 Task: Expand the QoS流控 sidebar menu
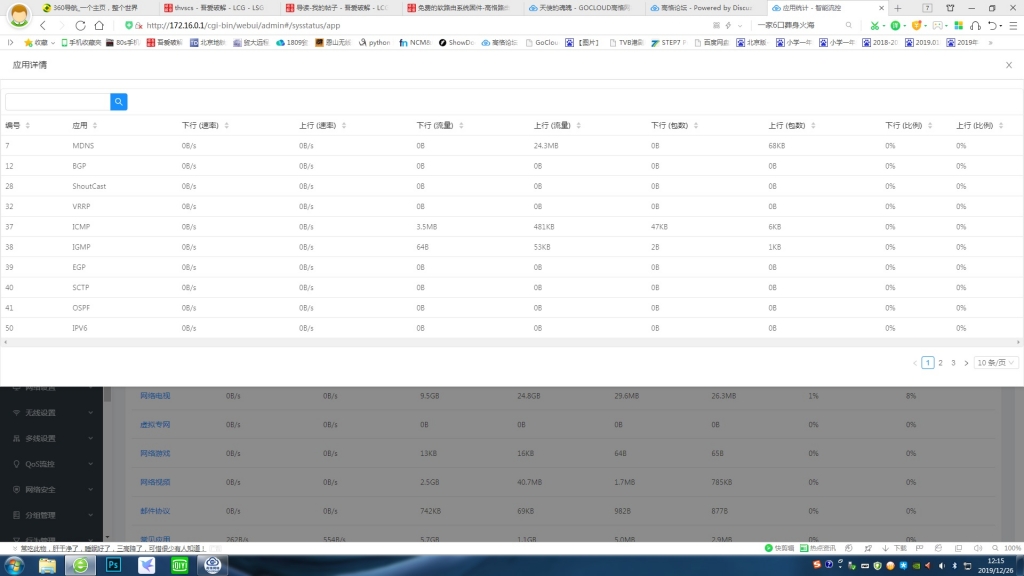click(x=52, y=464)
